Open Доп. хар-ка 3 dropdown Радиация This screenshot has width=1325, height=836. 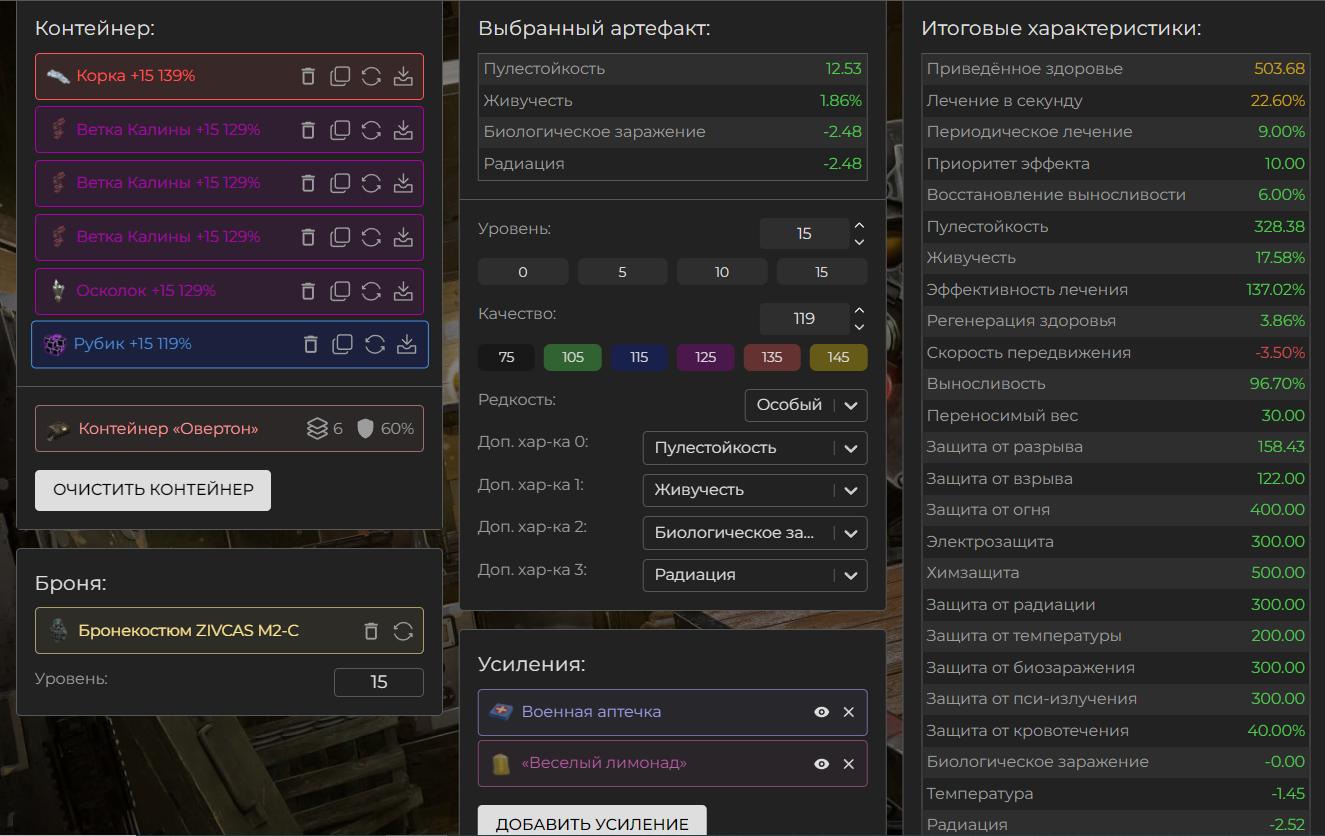[755, 575]
